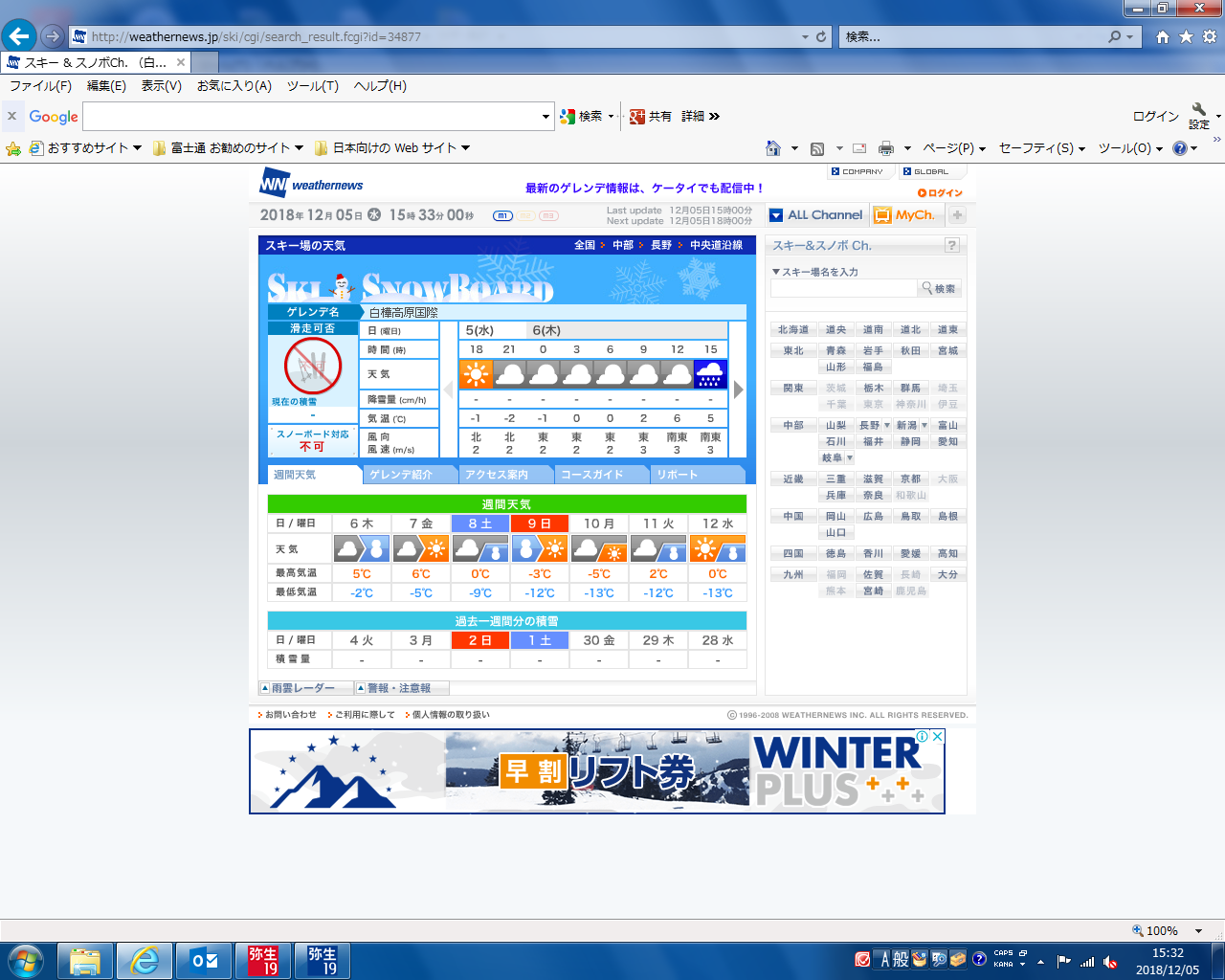Refresh the page using the reload icon
The height and width of the screenshot is (980, 1225).
point(821,36)
